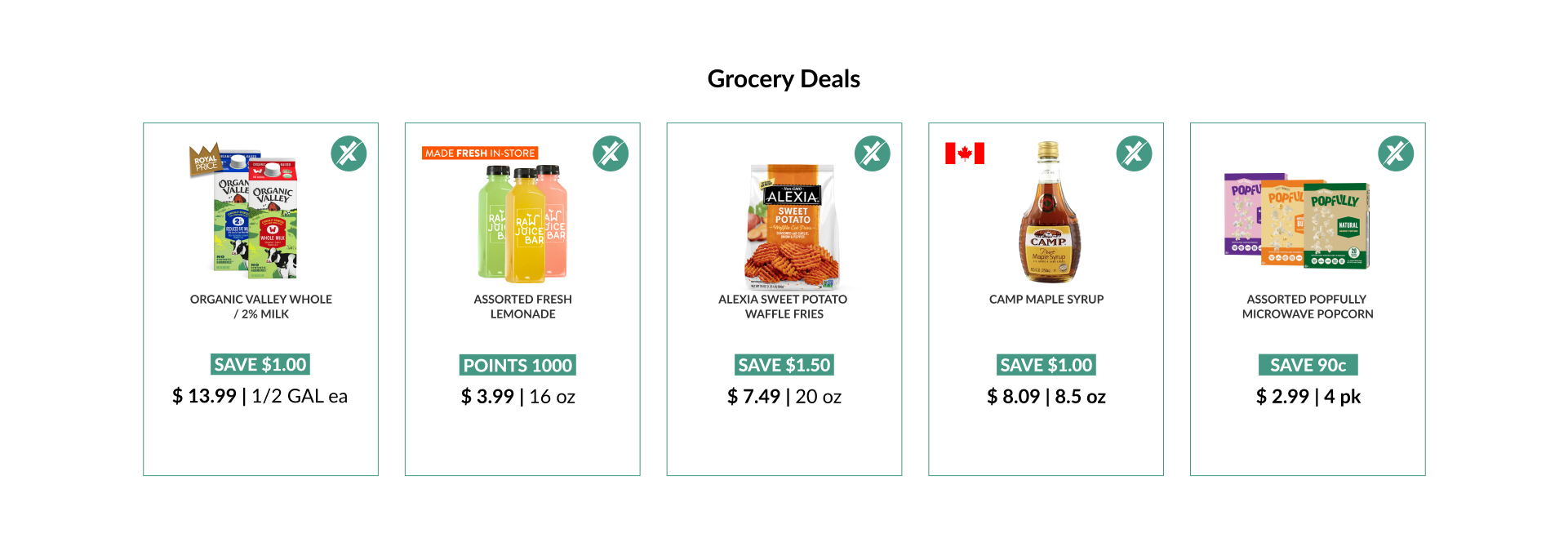1568x547 pixels.
Task: Click the green pencil icon on Alexia waffle fries card
Action: tap(873, 153)
